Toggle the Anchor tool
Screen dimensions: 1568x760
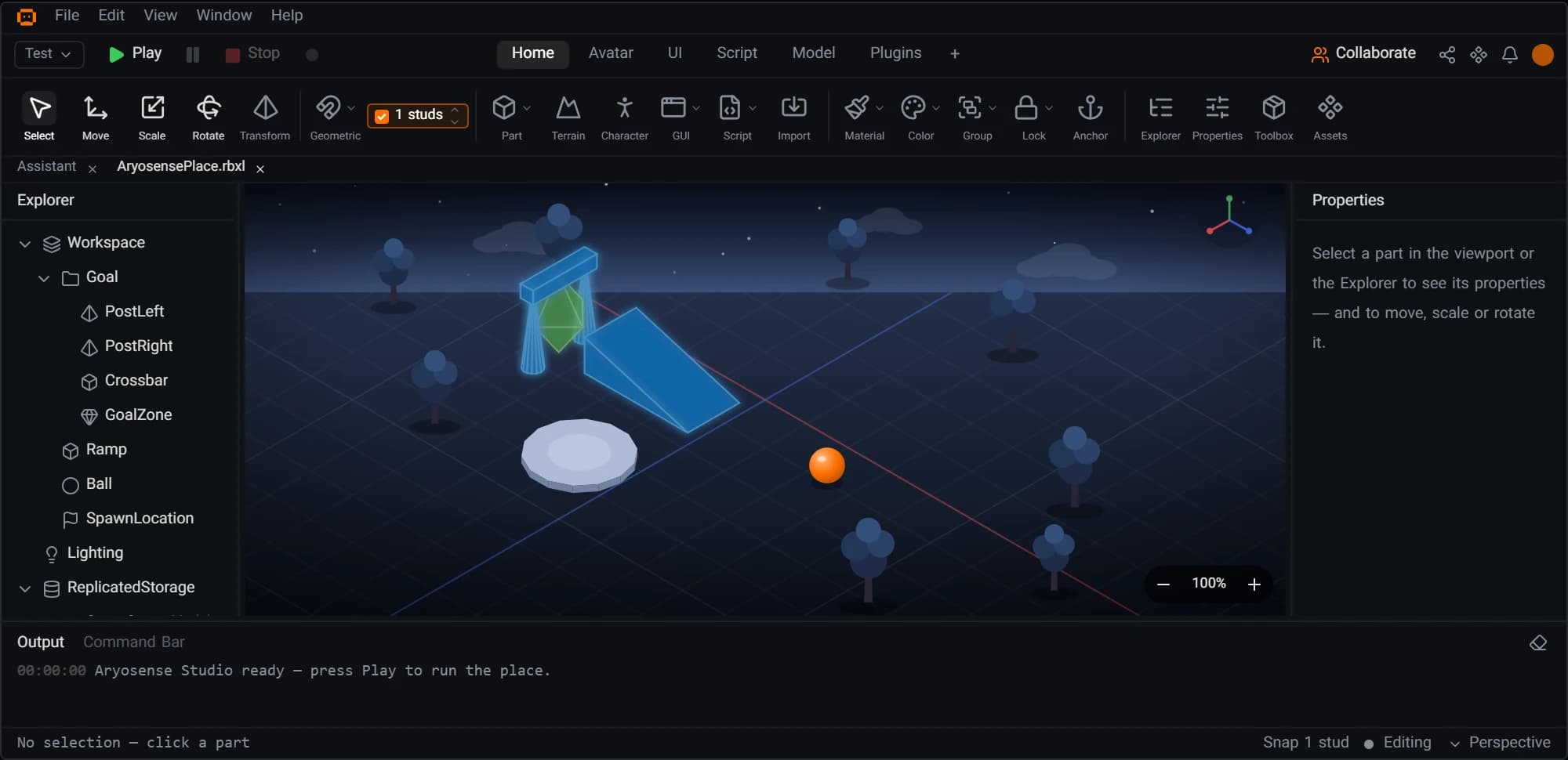tap(1091, 118)
